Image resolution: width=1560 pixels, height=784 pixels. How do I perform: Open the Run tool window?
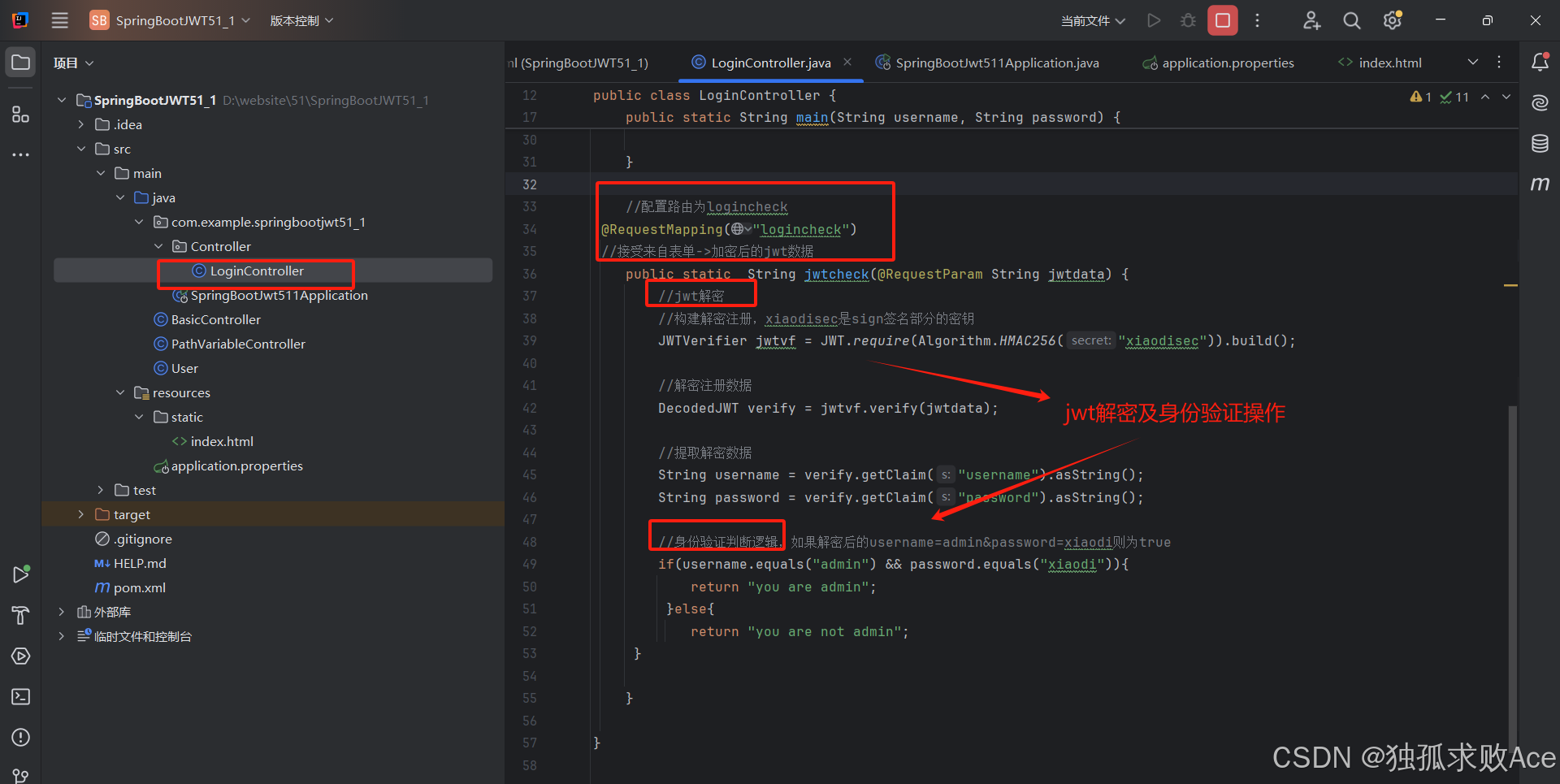(x=21, y=574)
